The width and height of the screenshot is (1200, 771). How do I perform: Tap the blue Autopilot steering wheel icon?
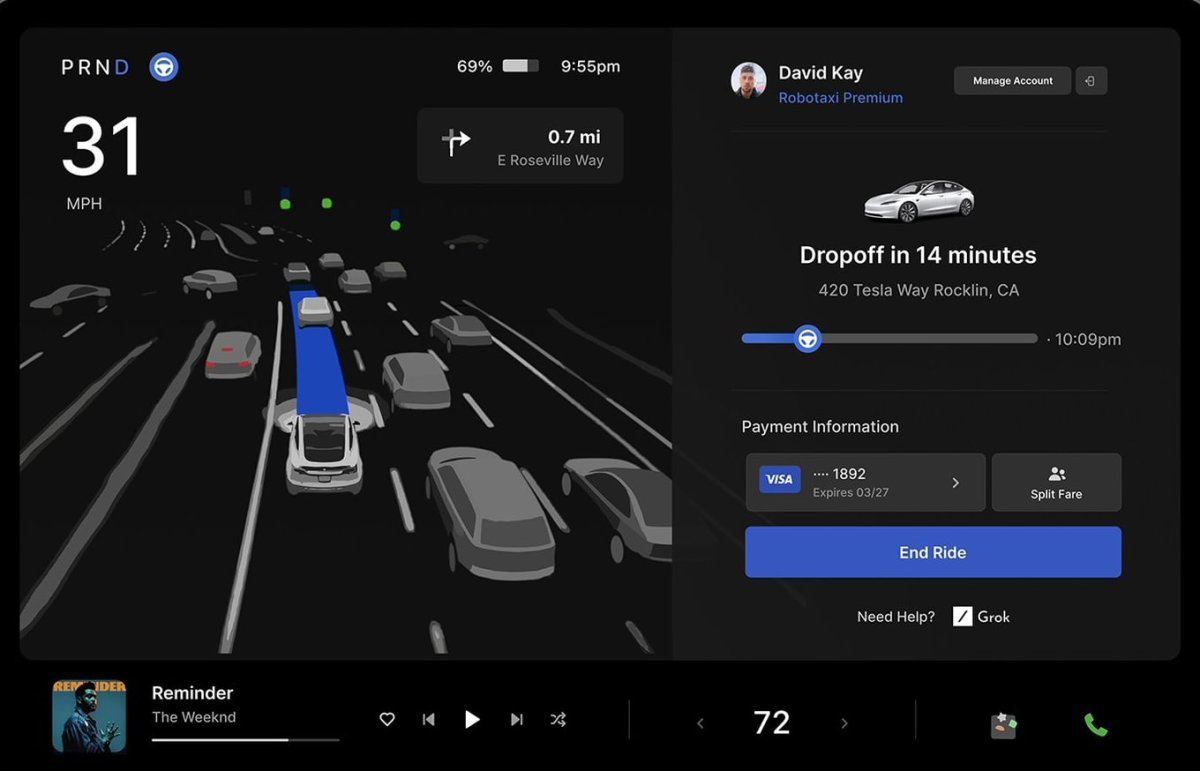pos(164,67)
